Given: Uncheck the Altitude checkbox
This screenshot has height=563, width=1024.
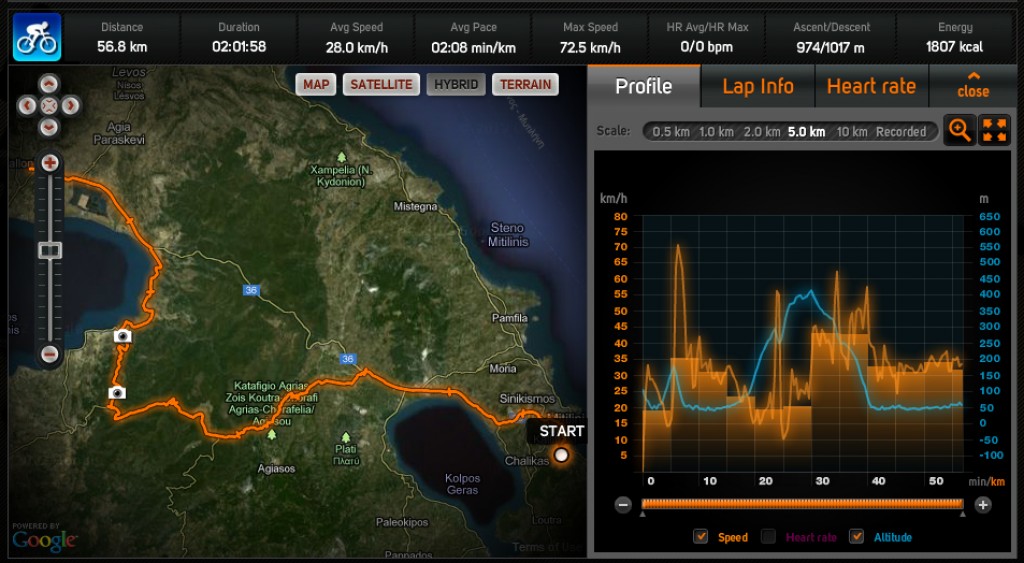Looking at the screenshot, I should pos(856,536).
